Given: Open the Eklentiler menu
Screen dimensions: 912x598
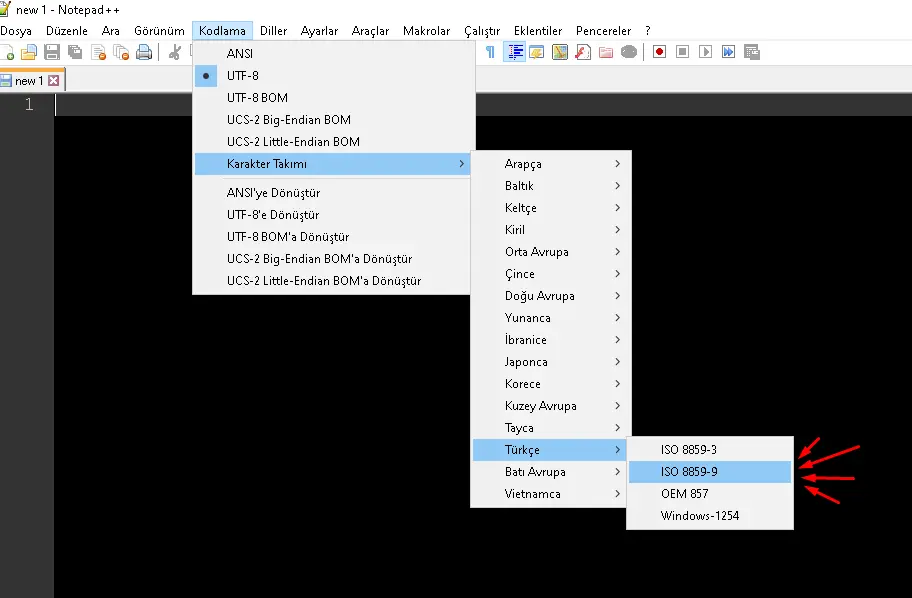Looking at the screenshot, I should click(538, 31).
